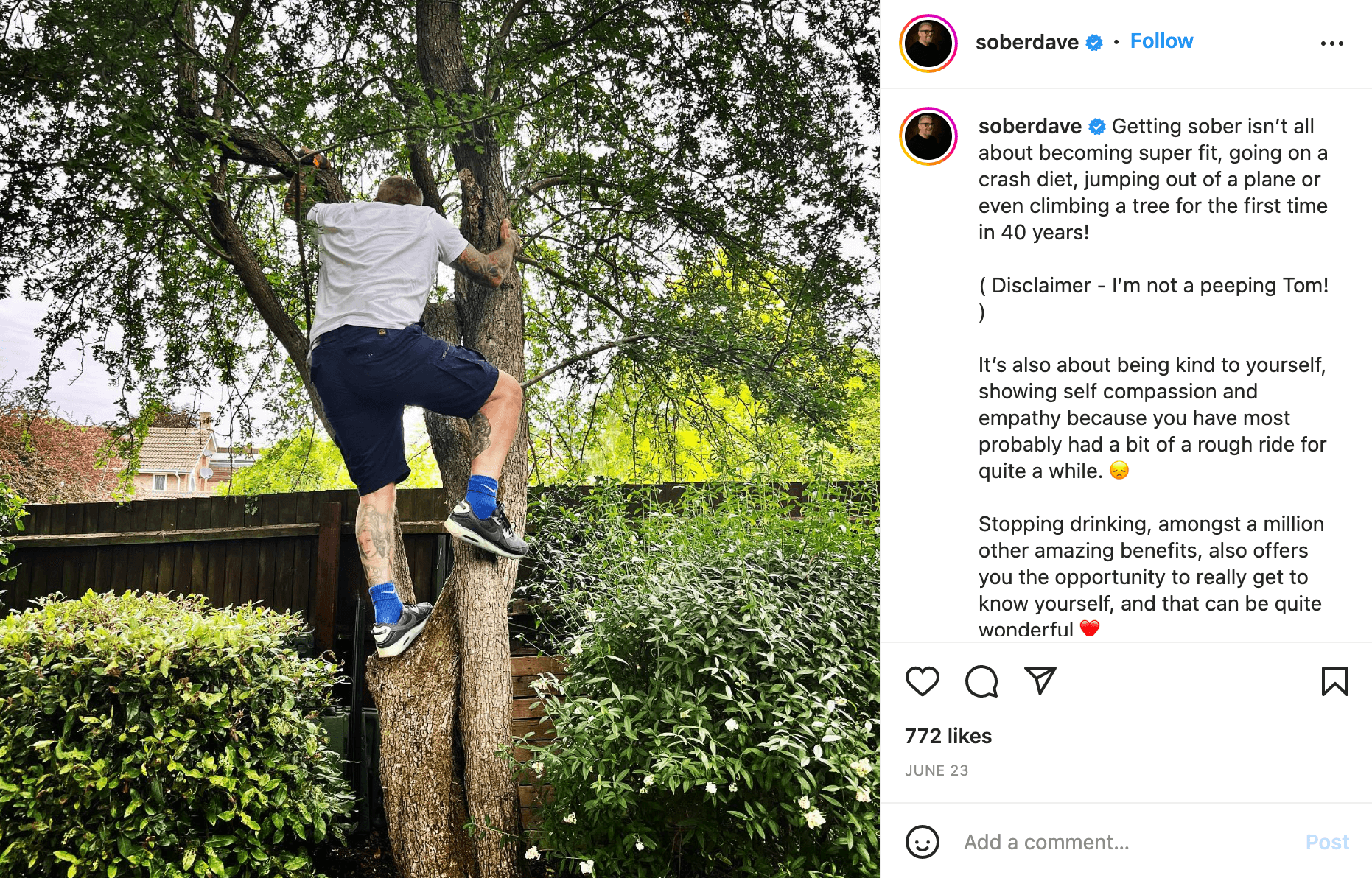This screenshot has height=878, width=1372.
Task: Click the caption's soberdave avatar
Action: click(x=928, y=136)
